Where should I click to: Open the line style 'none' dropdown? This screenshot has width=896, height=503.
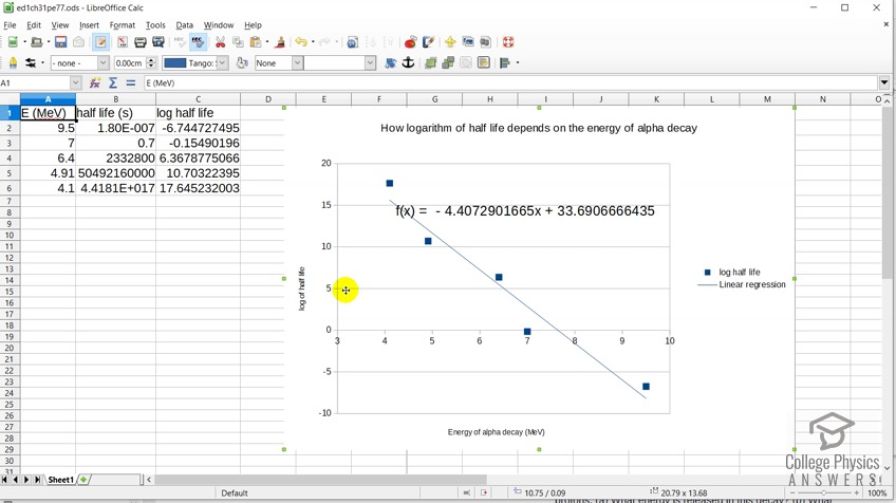[x=103, y=63]
